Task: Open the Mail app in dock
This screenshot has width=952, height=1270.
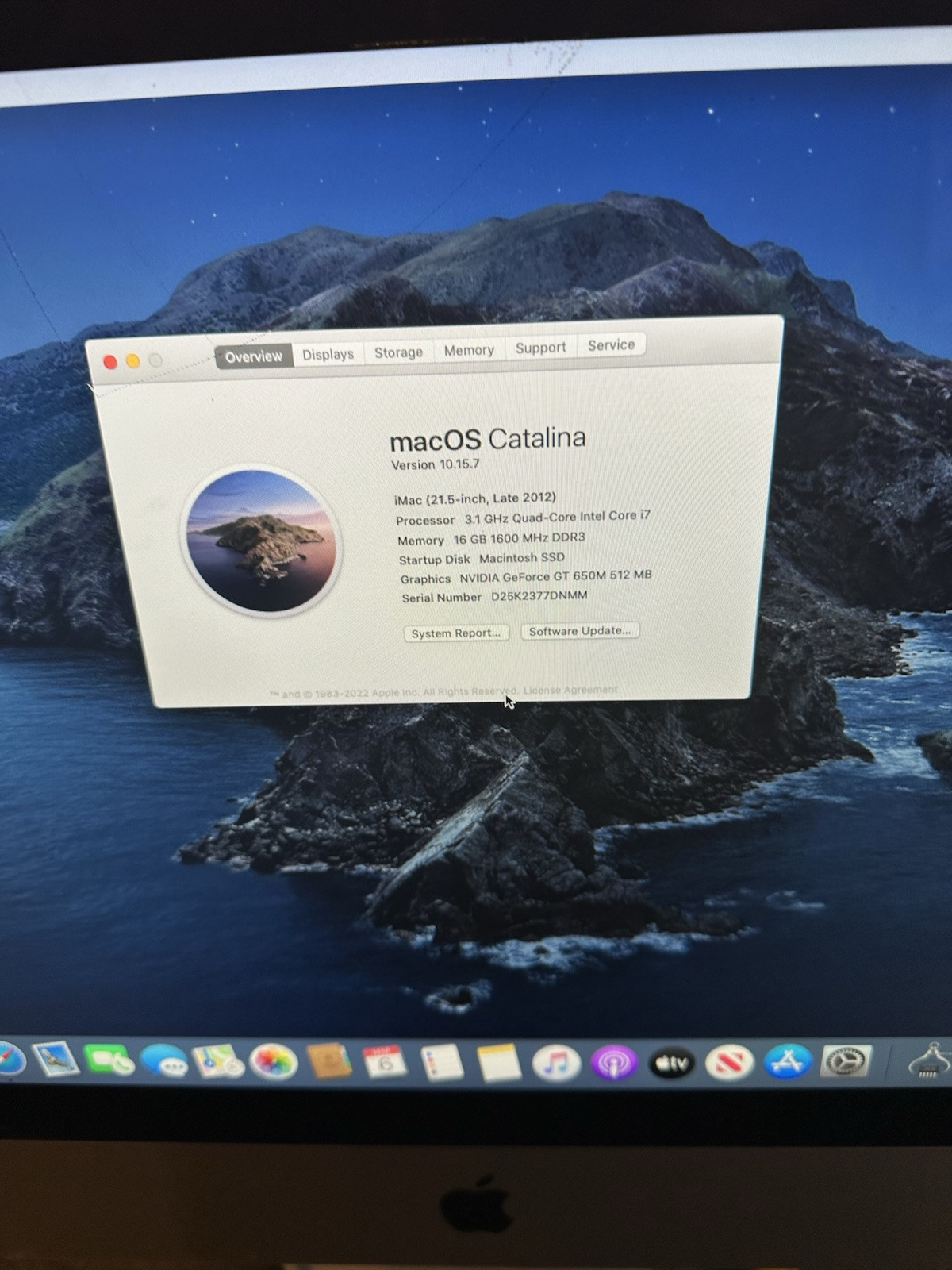Action: pyautogui.click(x=56, y=1060)
